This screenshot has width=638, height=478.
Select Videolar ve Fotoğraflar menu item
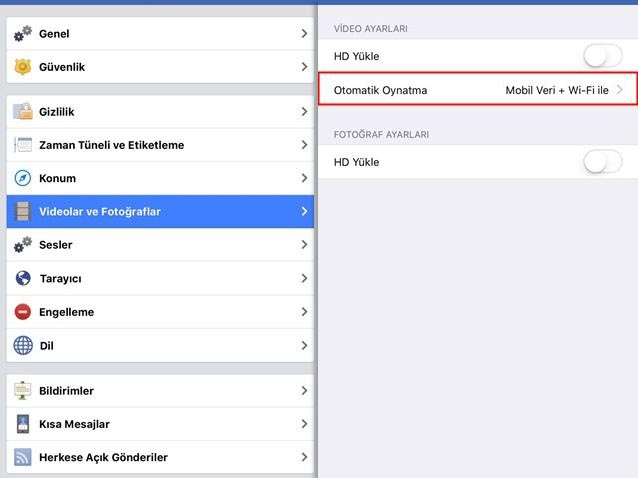[100, 211]
